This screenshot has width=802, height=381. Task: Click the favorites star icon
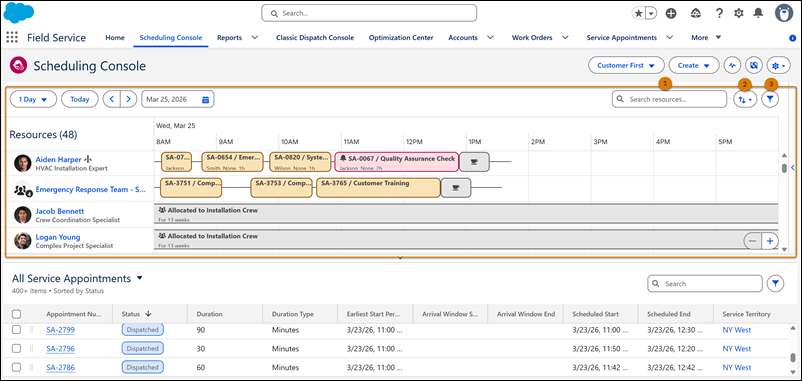click(x=639, y=14)
